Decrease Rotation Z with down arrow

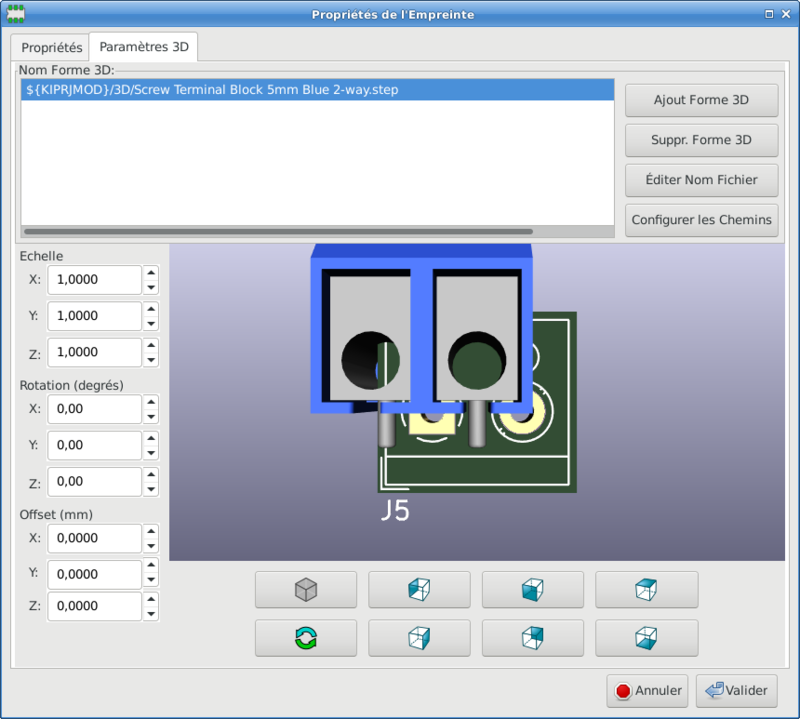pos(151,489)
